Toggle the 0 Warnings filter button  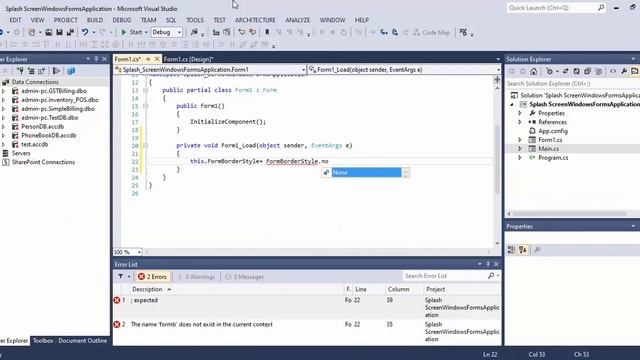point(196,276)
